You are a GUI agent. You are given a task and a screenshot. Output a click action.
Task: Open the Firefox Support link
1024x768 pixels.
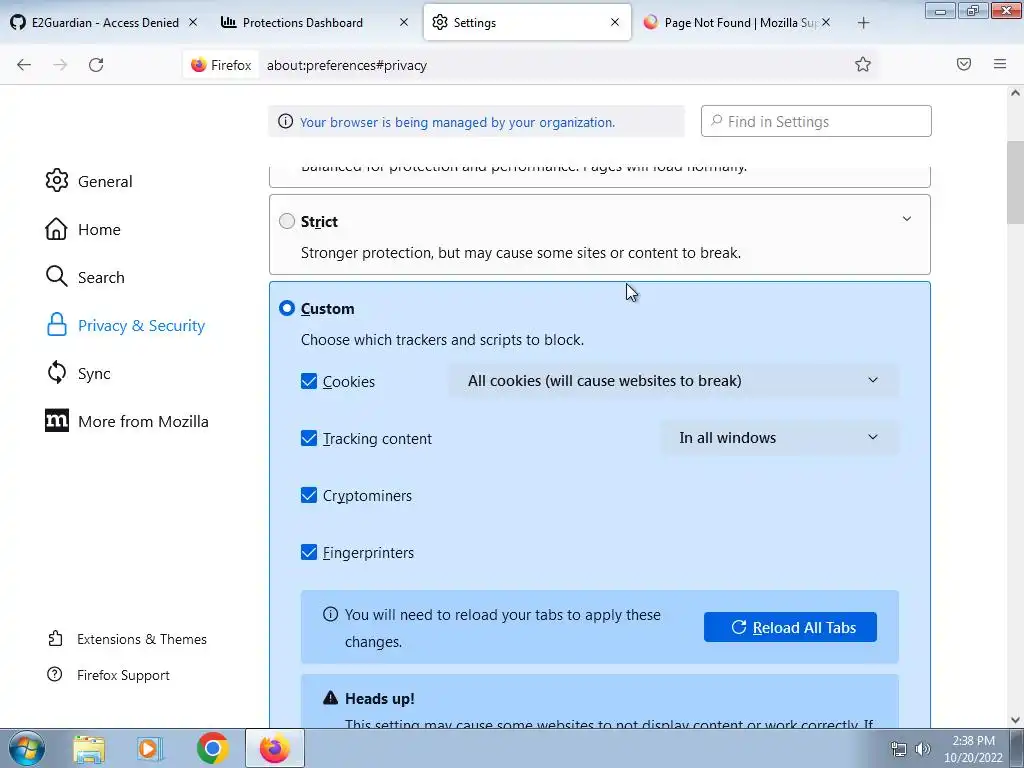click(123, 675)
